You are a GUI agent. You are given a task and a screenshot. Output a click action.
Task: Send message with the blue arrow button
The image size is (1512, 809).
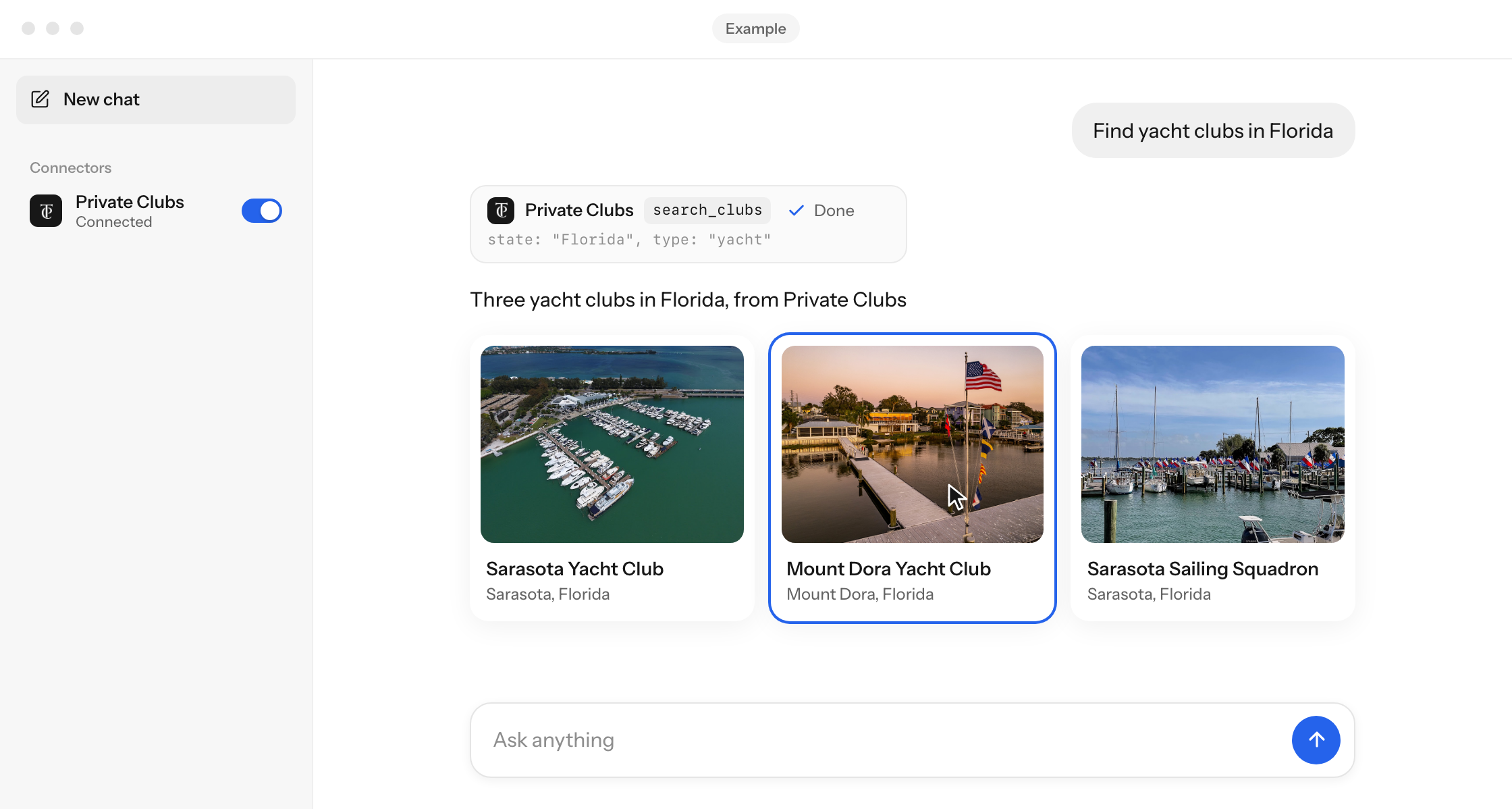(1316, 740)
